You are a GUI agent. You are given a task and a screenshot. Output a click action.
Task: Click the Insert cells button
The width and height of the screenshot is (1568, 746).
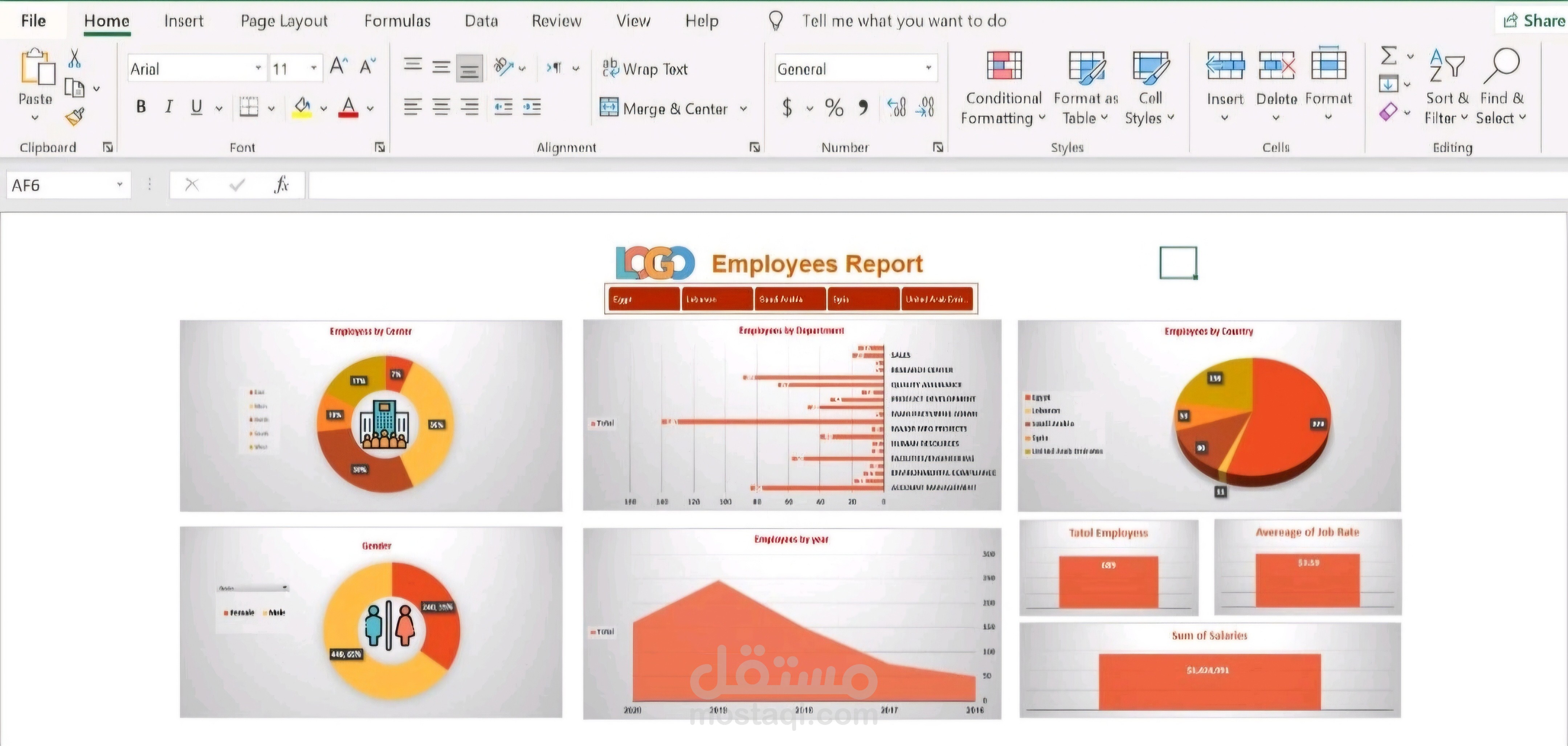click(x=1225, y=85)
